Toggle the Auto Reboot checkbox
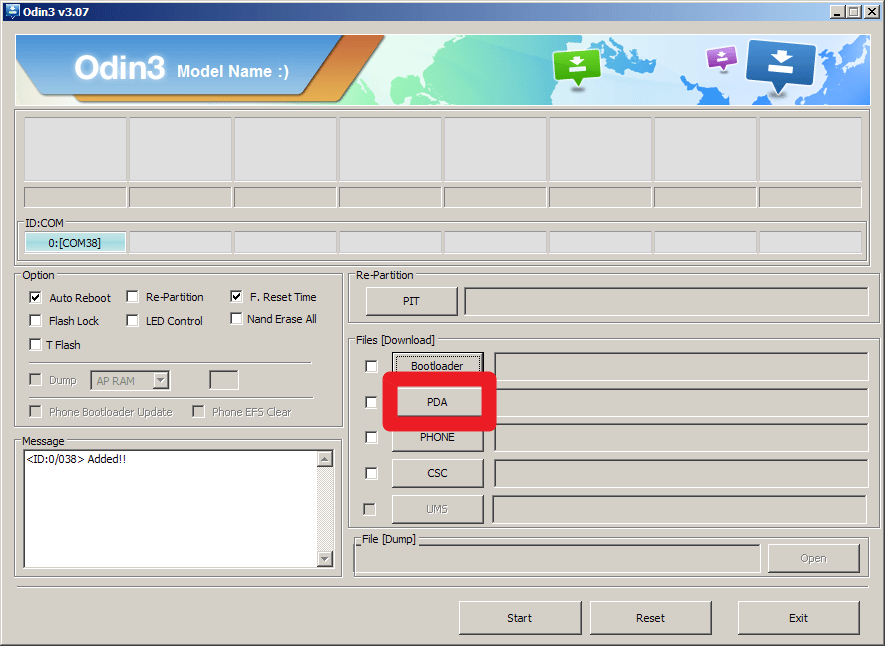Viewport: 885px width, 646px height. coord(35,297)
